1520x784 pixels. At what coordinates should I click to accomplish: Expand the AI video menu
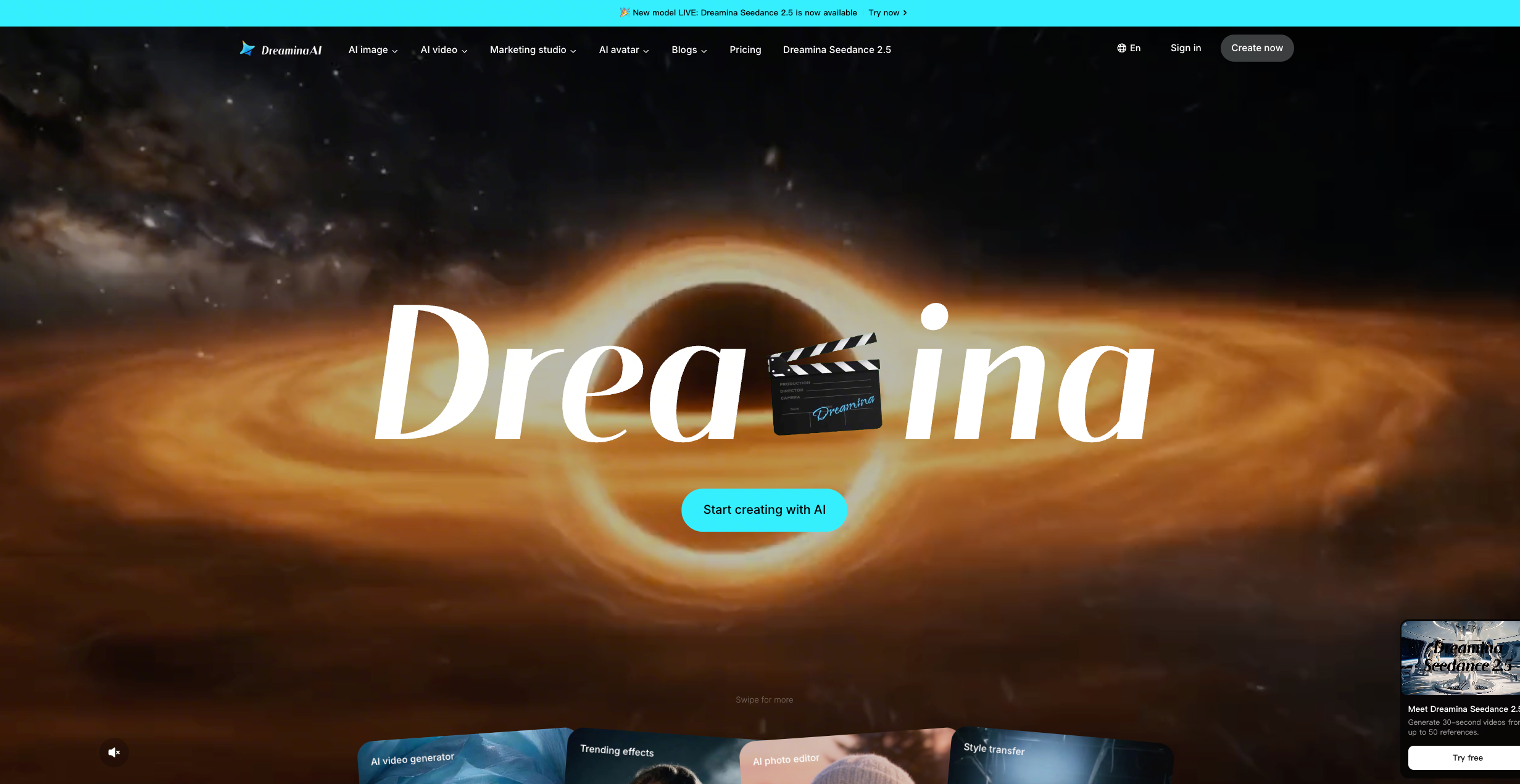click(x=444, y=50)
